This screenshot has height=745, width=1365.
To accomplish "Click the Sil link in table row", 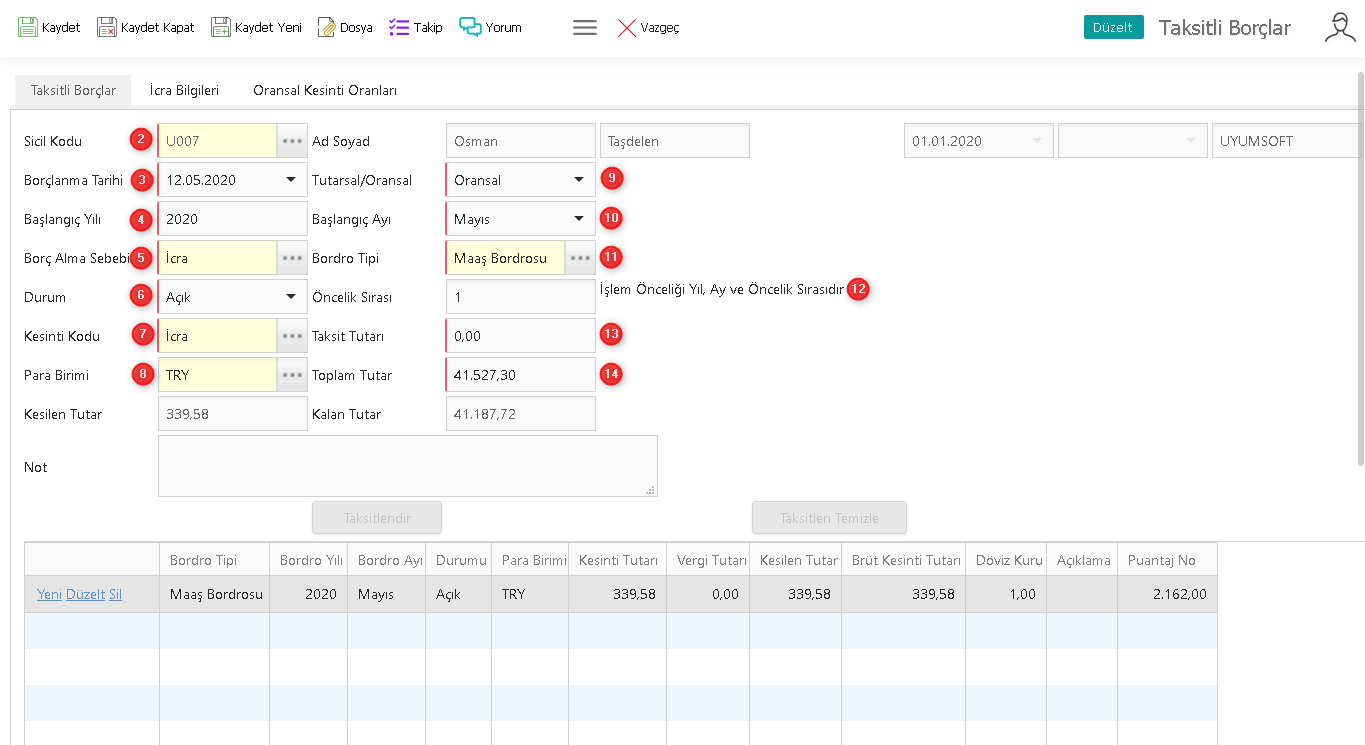I will 115,594.
